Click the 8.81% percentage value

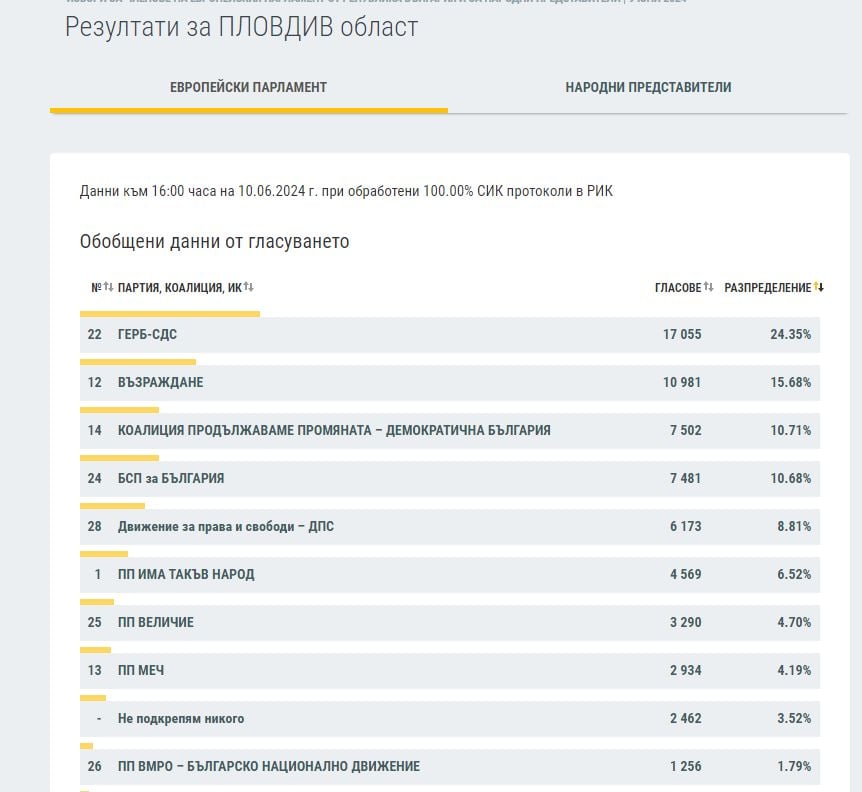(x=794, y=527)
